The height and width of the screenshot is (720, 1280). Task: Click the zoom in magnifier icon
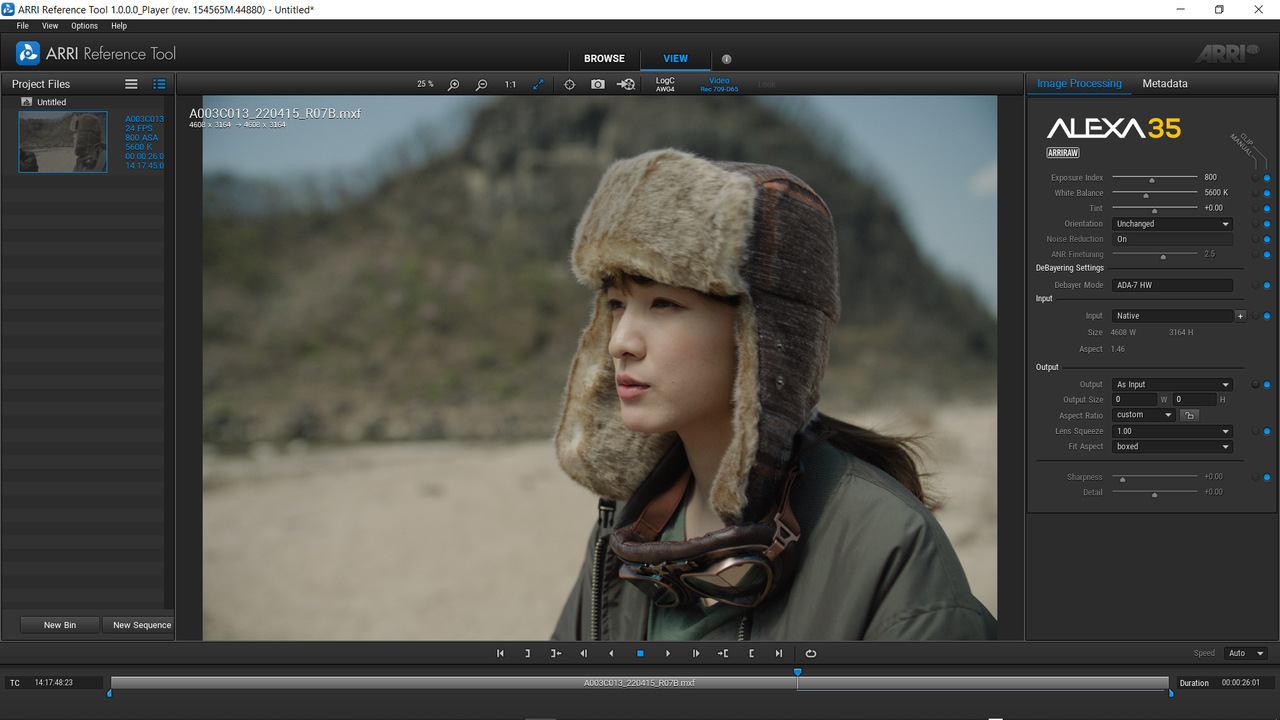pos(454,85)
